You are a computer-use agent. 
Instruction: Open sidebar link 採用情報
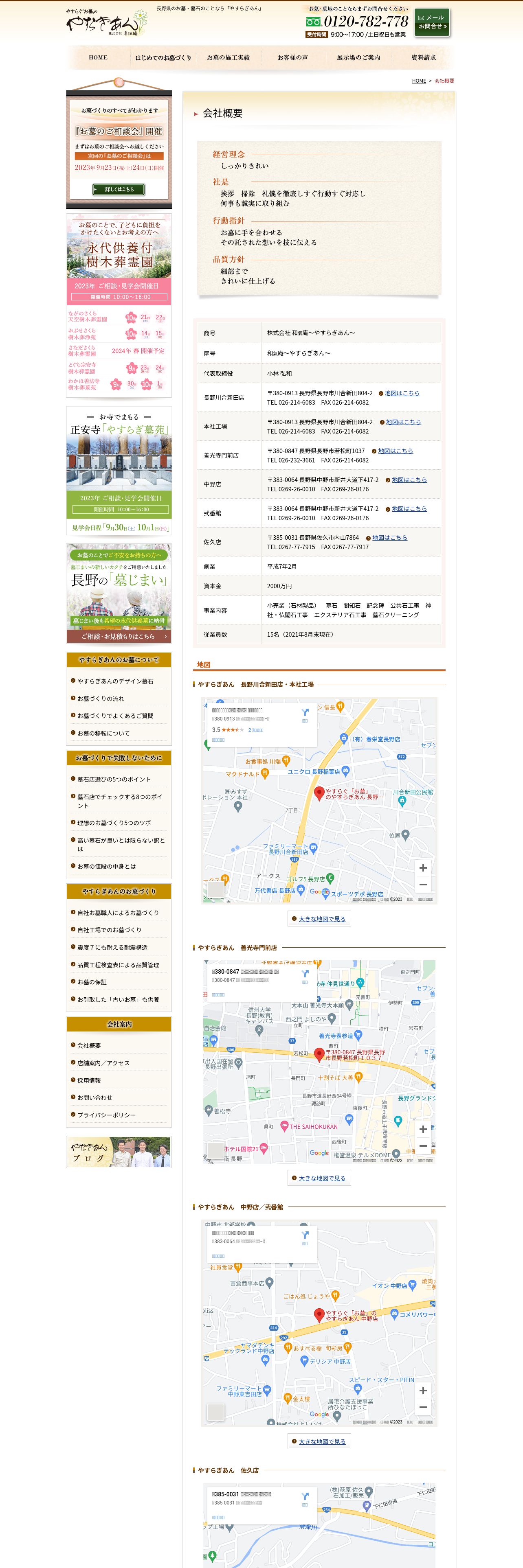(89, 1080)
